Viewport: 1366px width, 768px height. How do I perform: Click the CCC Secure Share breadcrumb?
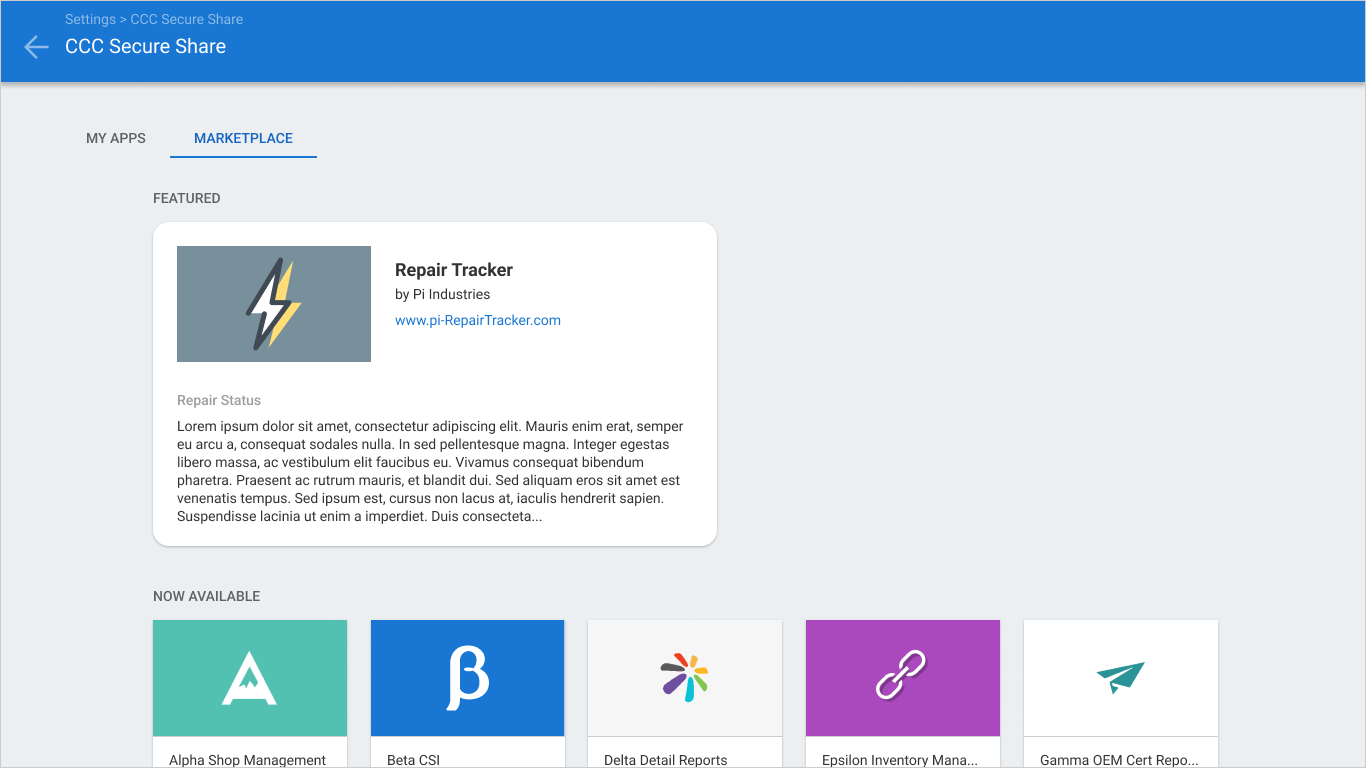pyautogui.click(x=187, y=19)
